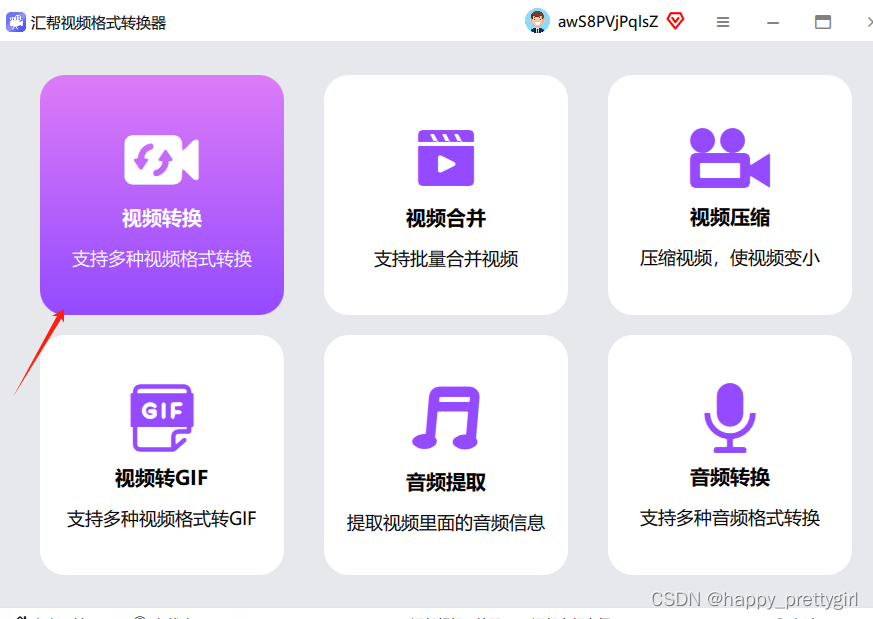Click the 音频转换 microphone icon
Screen dimensions: 873x619
click(729, 415)
